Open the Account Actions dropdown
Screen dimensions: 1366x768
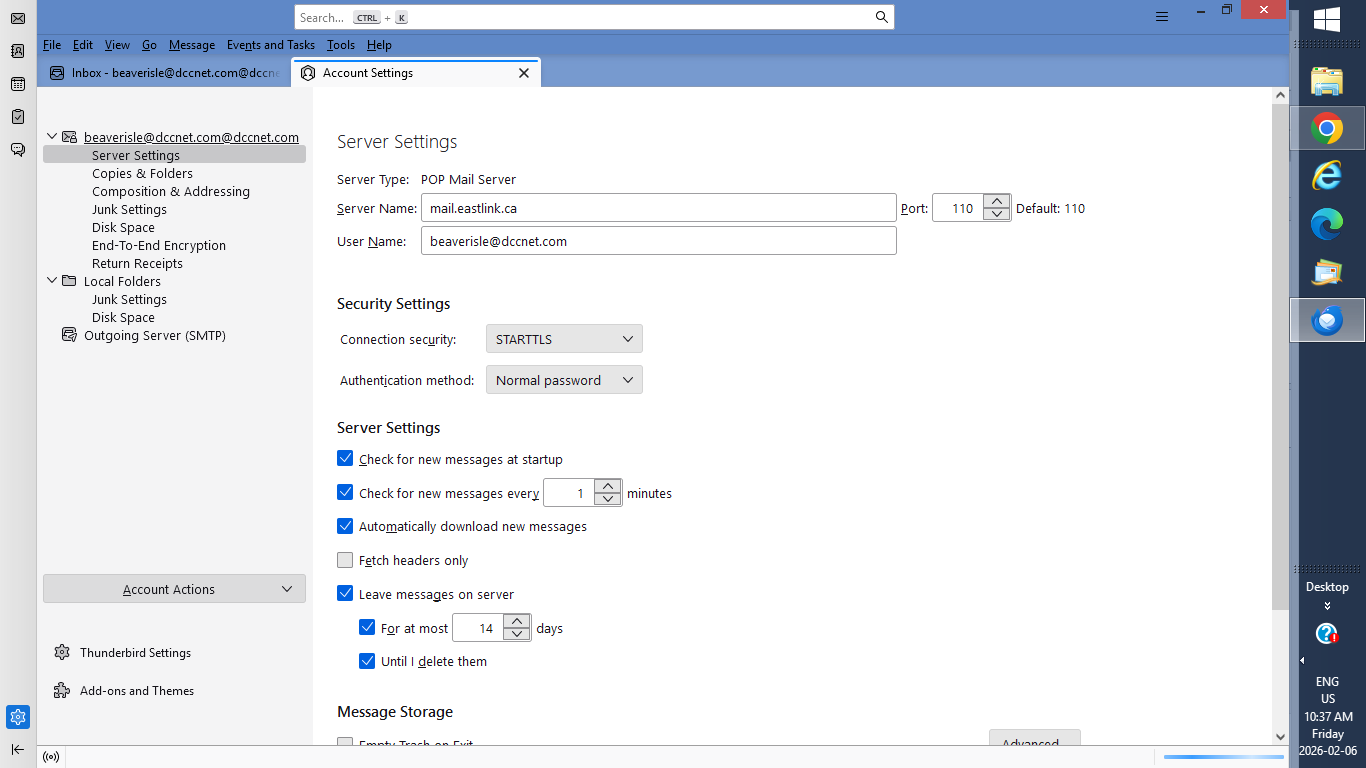tap(174, 589)
